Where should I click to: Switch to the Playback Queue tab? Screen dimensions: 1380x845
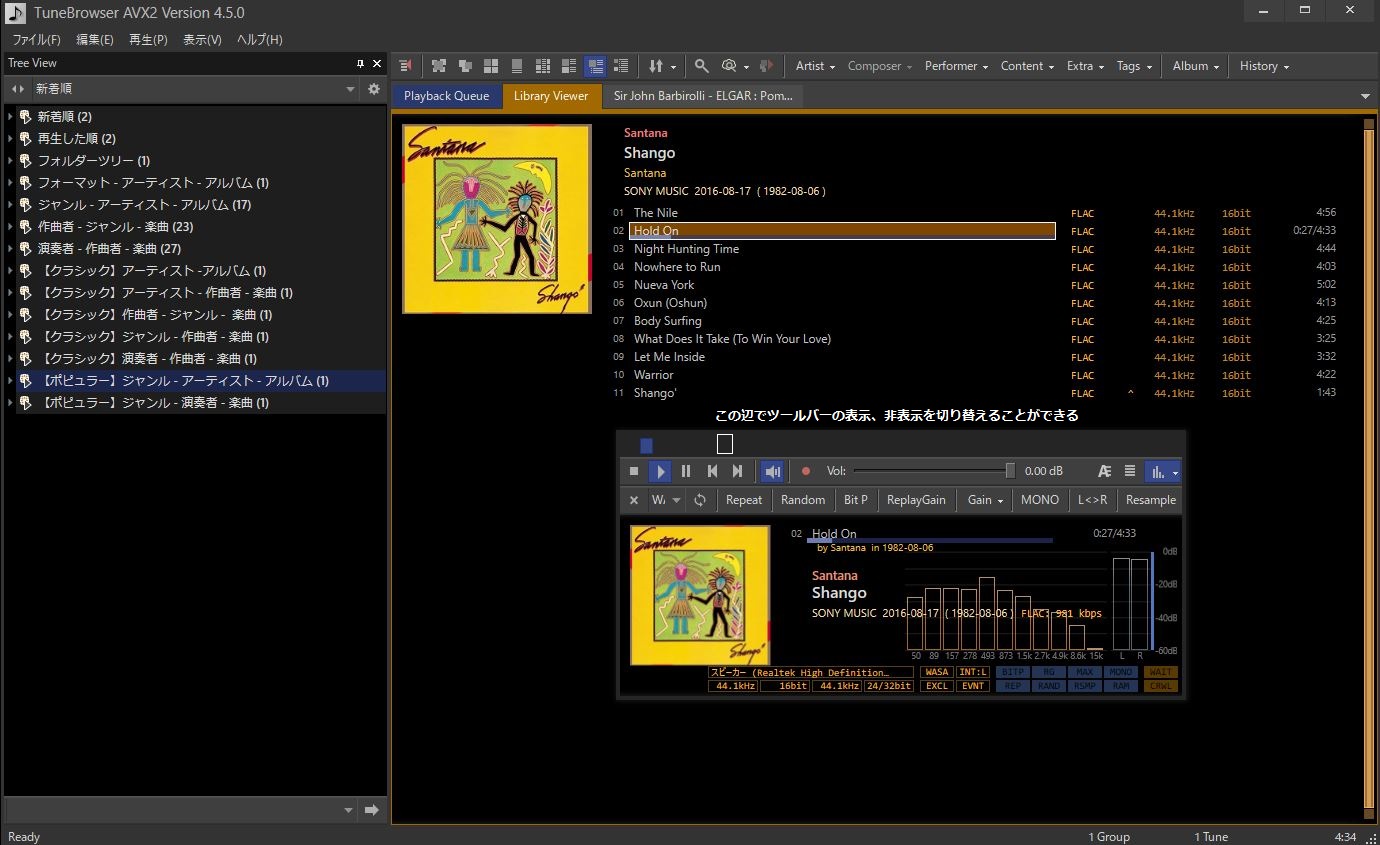[446, 96]
